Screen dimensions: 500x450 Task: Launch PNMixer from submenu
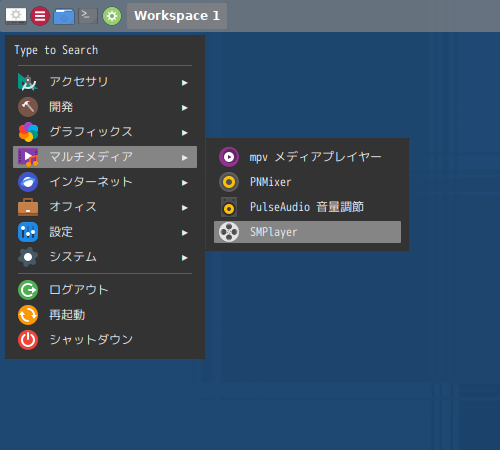[307, 182]
